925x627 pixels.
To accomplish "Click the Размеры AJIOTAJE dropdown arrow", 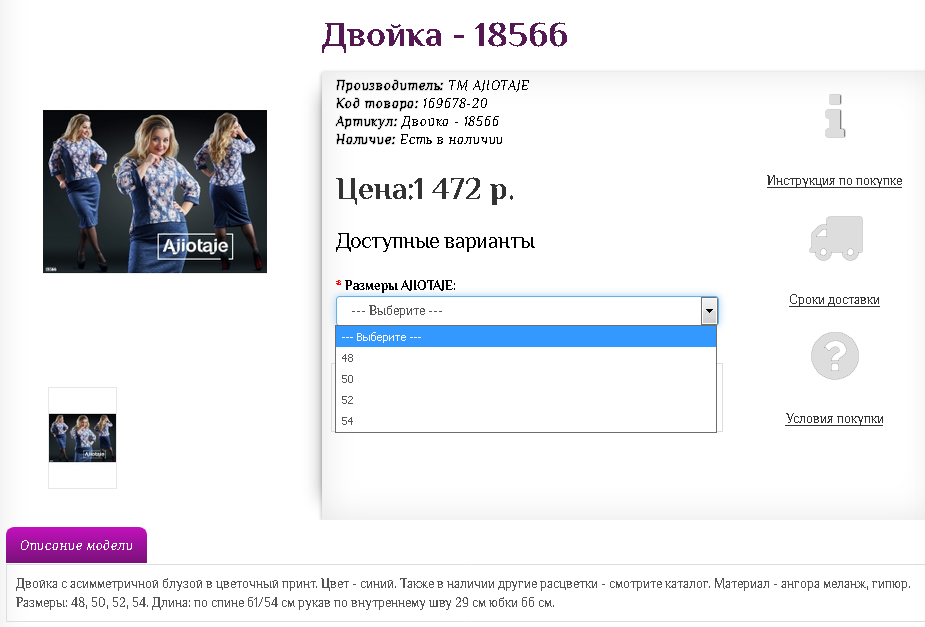I will coord(709,311).
